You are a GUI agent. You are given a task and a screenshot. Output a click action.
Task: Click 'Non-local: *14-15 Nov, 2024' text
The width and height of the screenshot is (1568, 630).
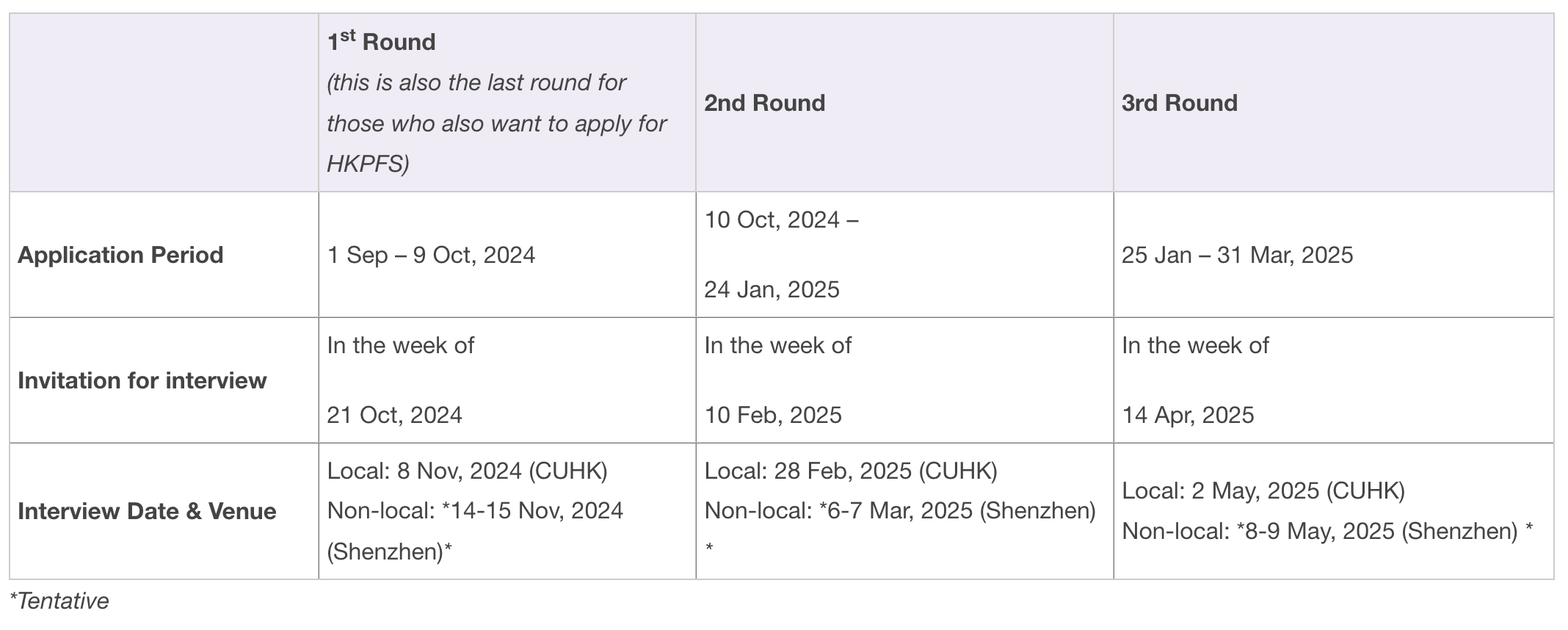coord(475,510)
